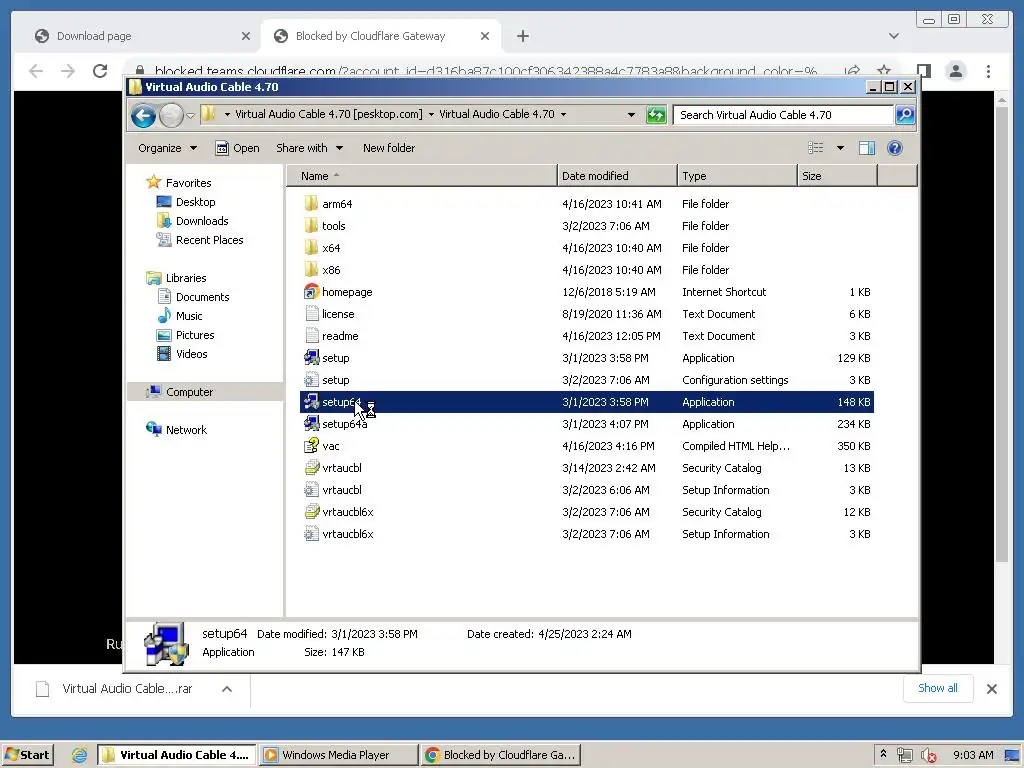
Task: Click volume muted icon in system tray
Action: [x=927, y=756]
